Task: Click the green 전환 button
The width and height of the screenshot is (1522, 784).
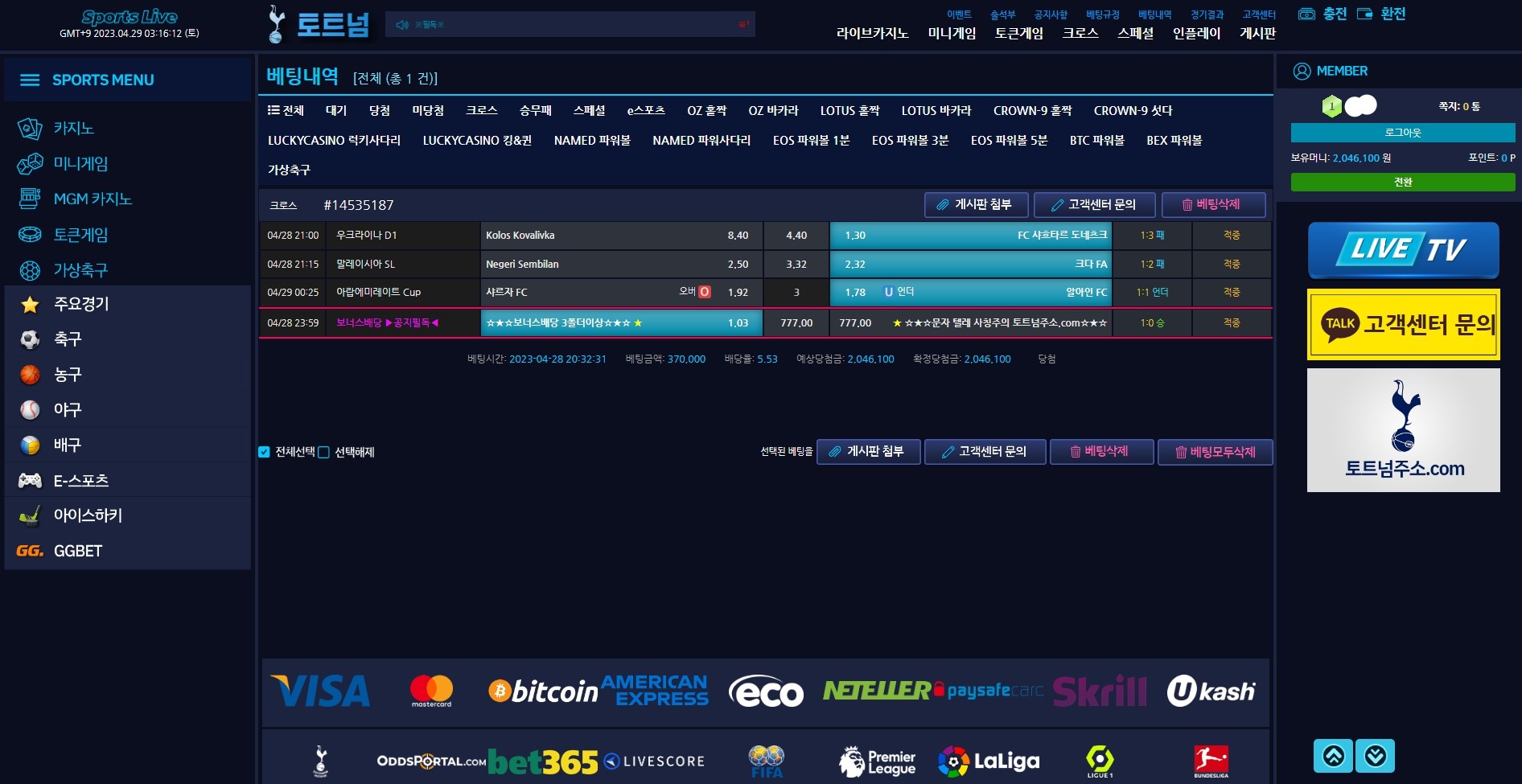Action: click(x=1403, y=182)
